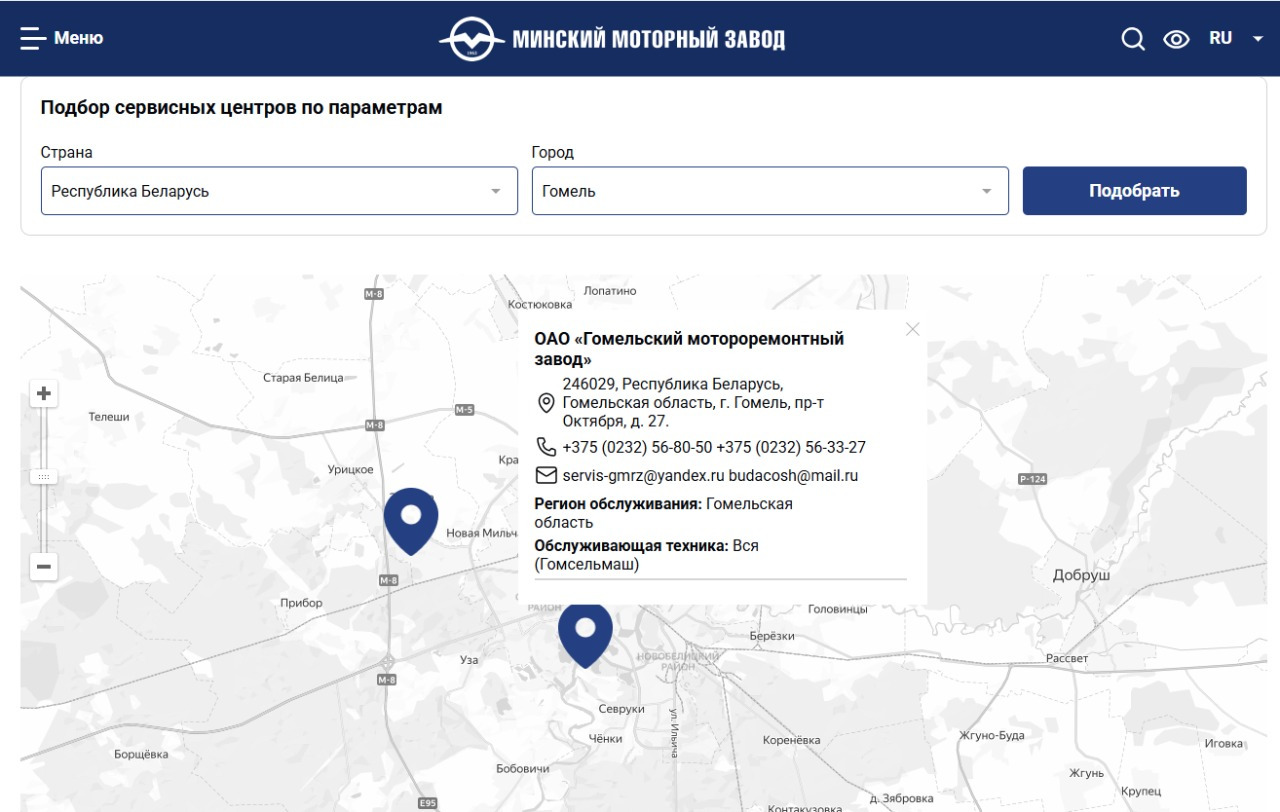
Task: Click the Меню text in header
Action: (78, 39)
